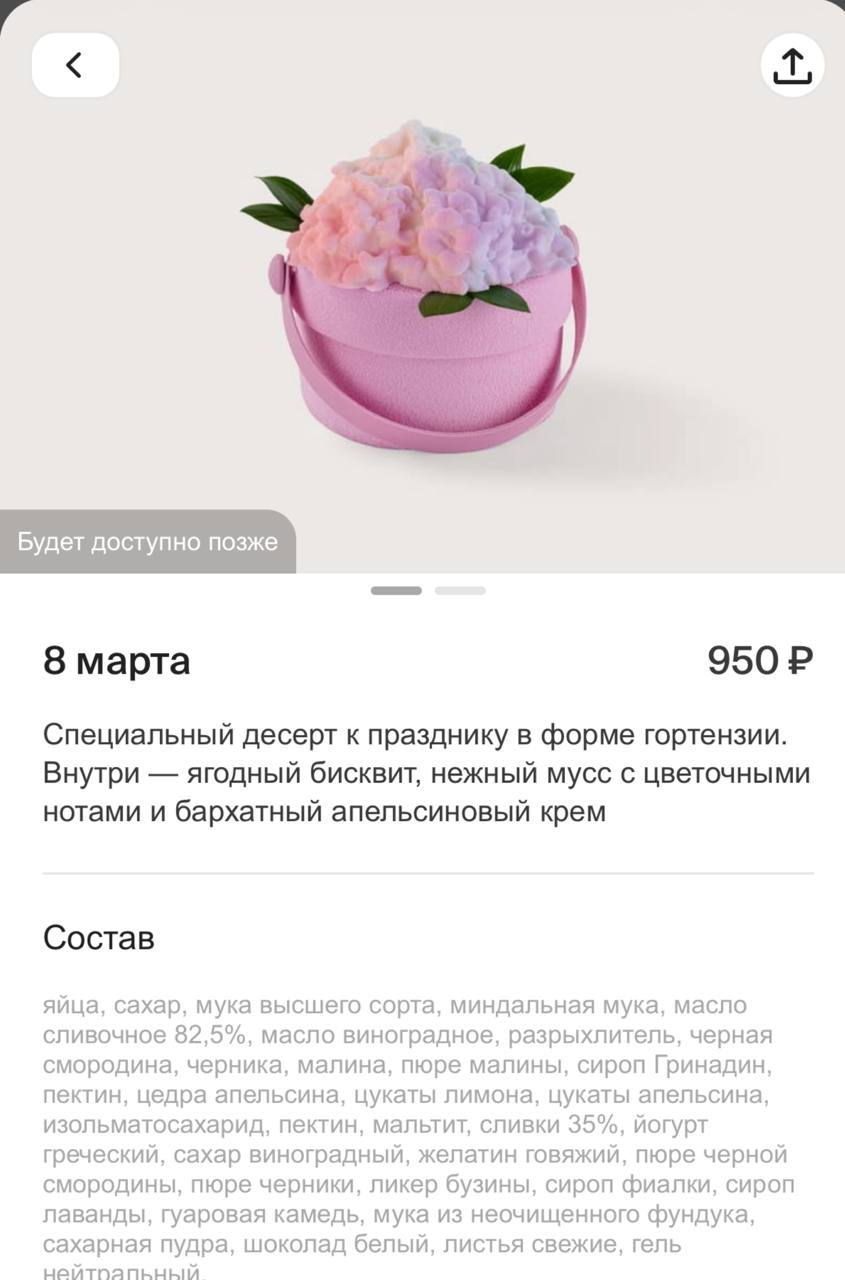Tap the 950 ₽ price label
This screenshot has height=1280, width=845.
coord(760,661)
